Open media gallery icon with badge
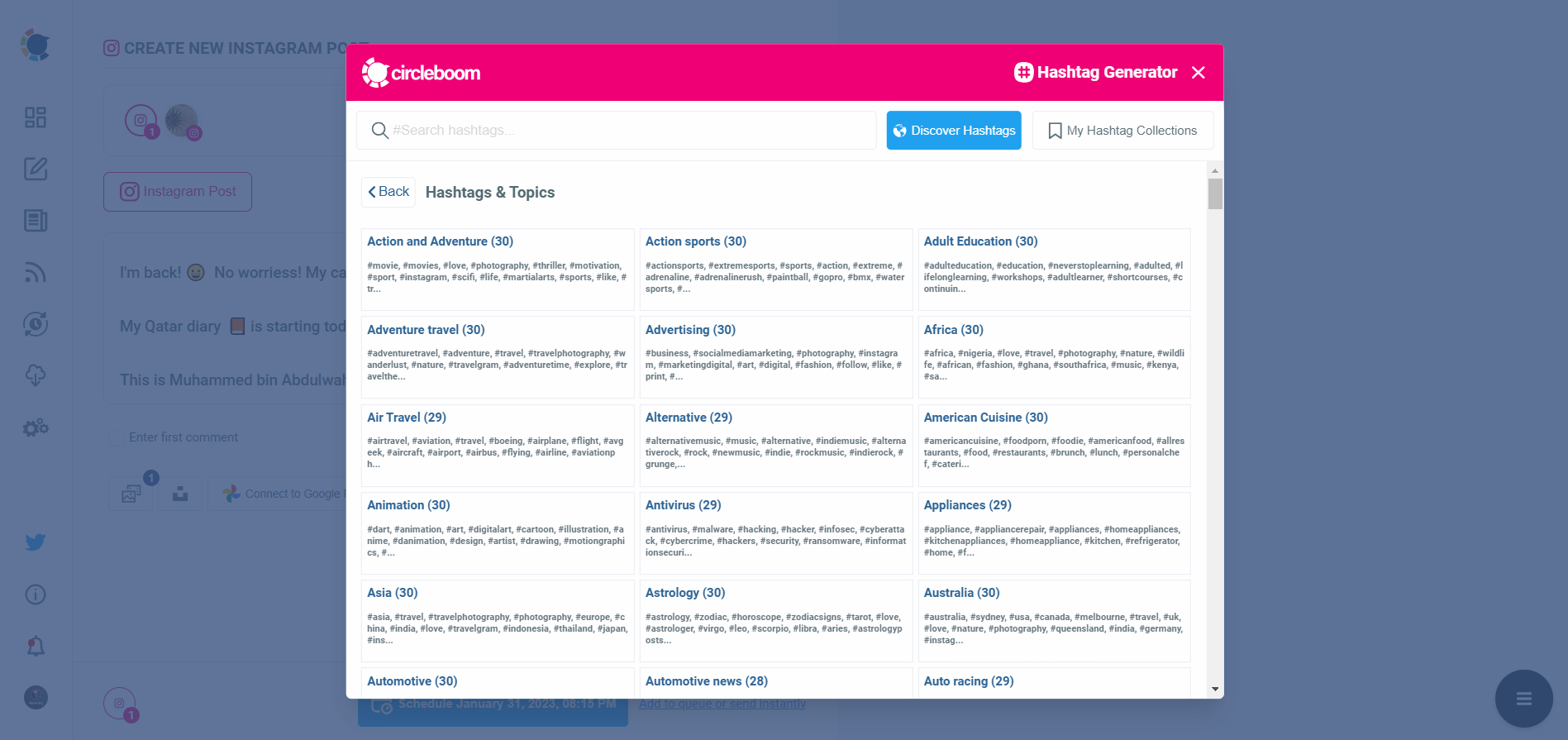 point(131,494)
